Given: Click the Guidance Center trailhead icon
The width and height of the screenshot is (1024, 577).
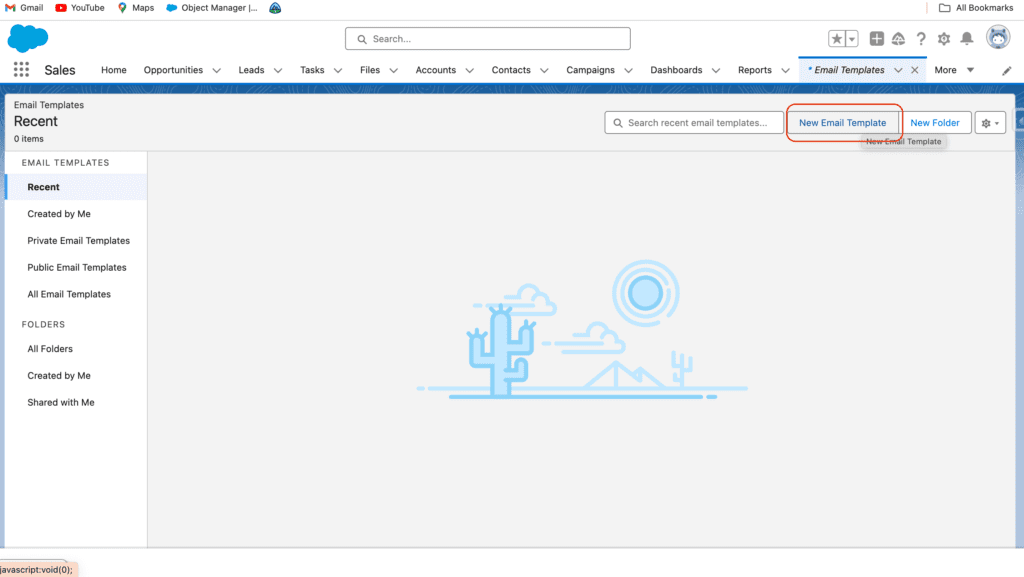Looking at the screenshot, I should coord(899,39).
